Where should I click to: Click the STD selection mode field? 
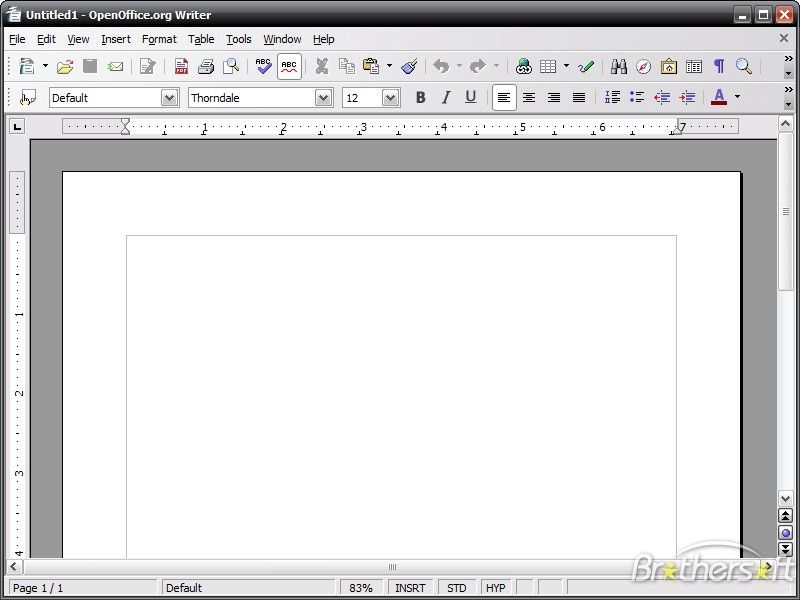(x=457, y=588)
